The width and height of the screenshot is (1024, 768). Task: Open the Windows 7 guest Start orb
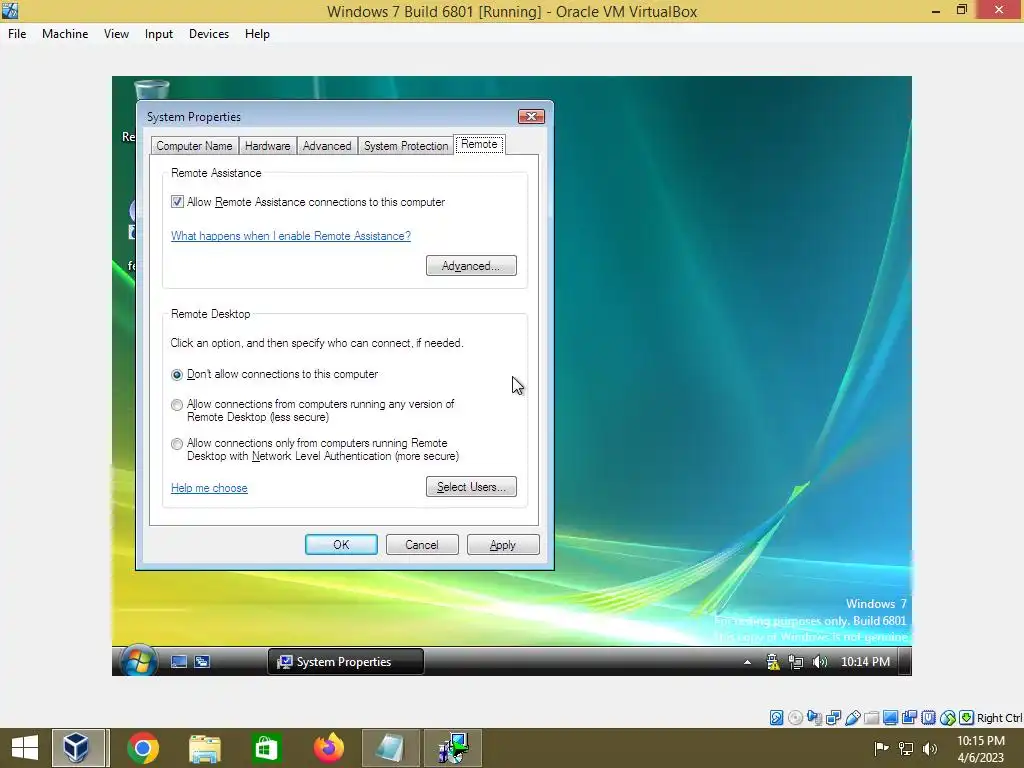(138, 661)
